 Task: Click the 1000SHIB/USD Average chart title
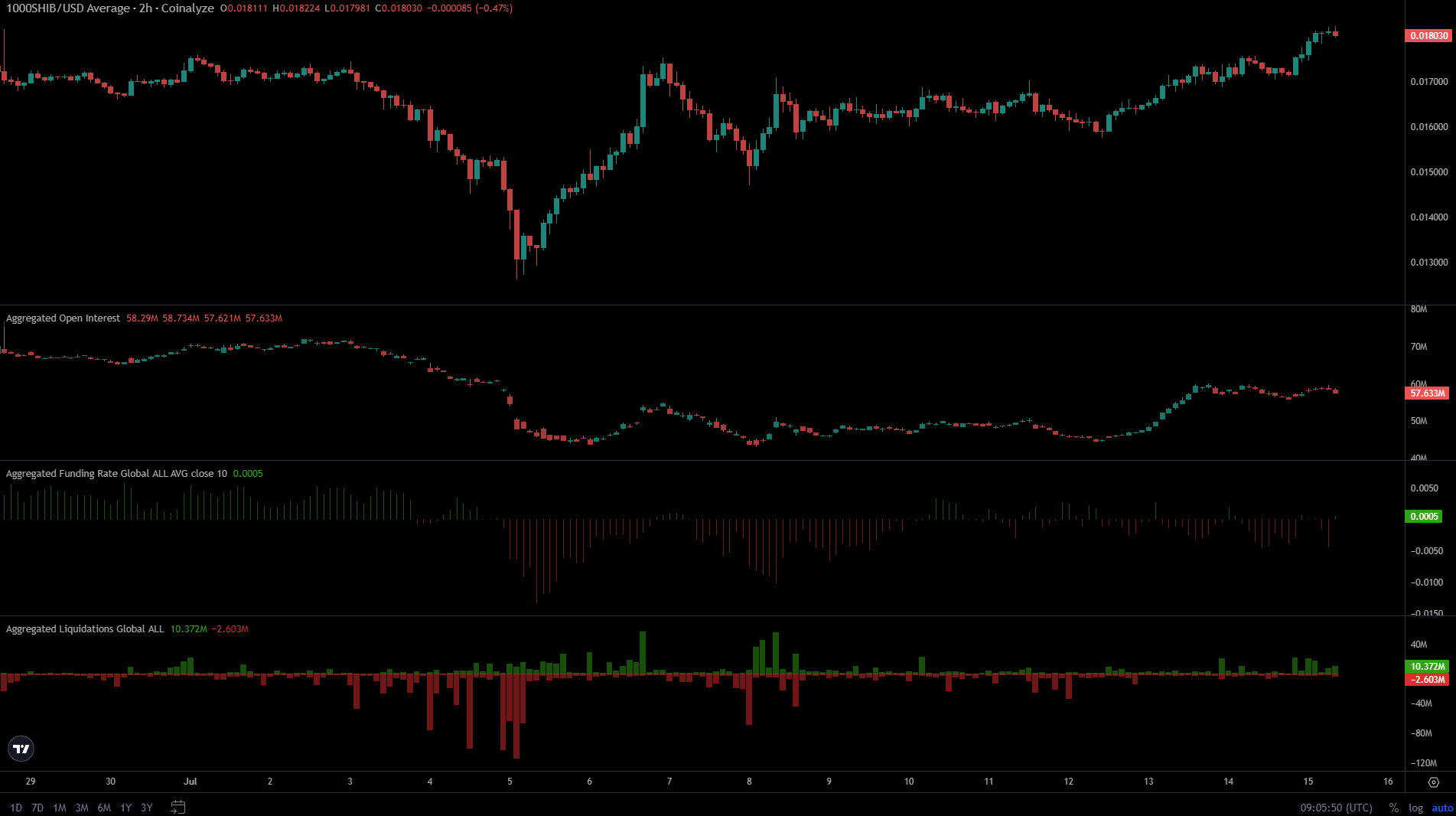[x=110, y=8]
